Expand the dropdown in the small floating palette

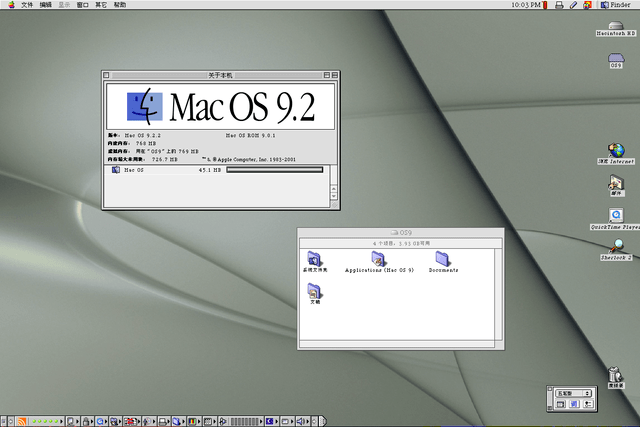point(573,393)
